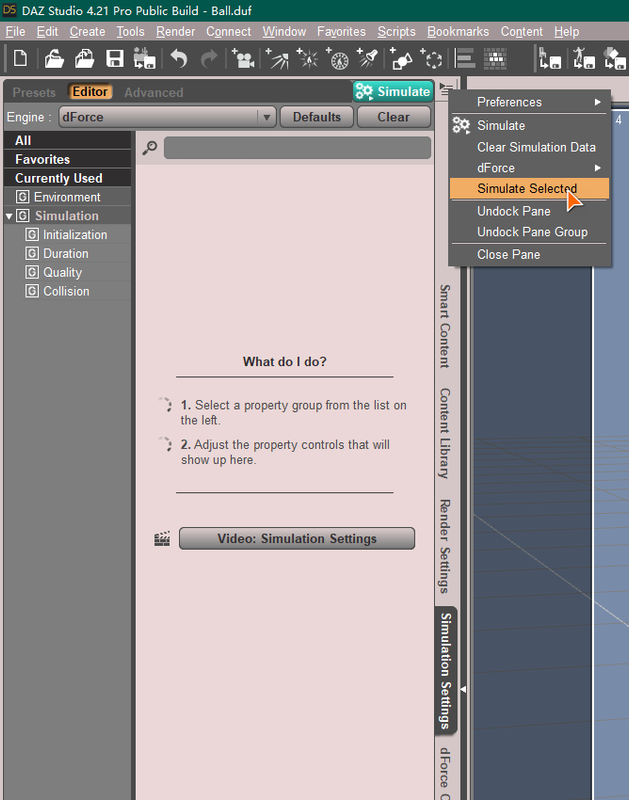Screen dimensions: 629x800
Task: Select Undock Pane option
Action: (x=530, y=211)
